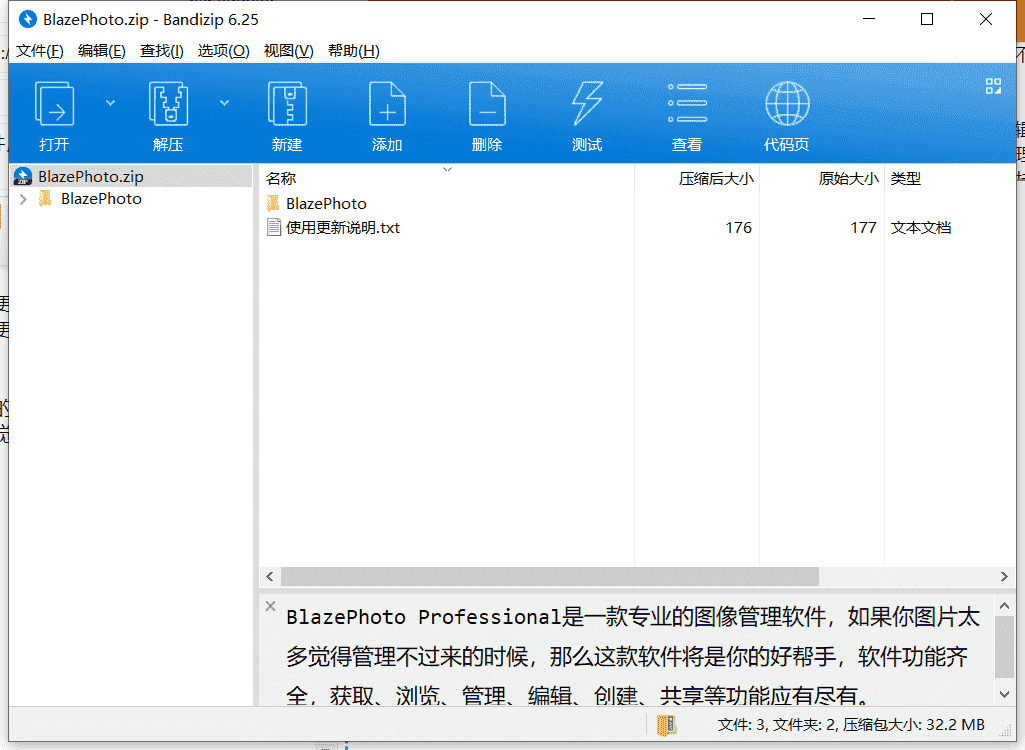
Task: Click the folder icon of BlazePhoto list row
Action: [273, 203]
